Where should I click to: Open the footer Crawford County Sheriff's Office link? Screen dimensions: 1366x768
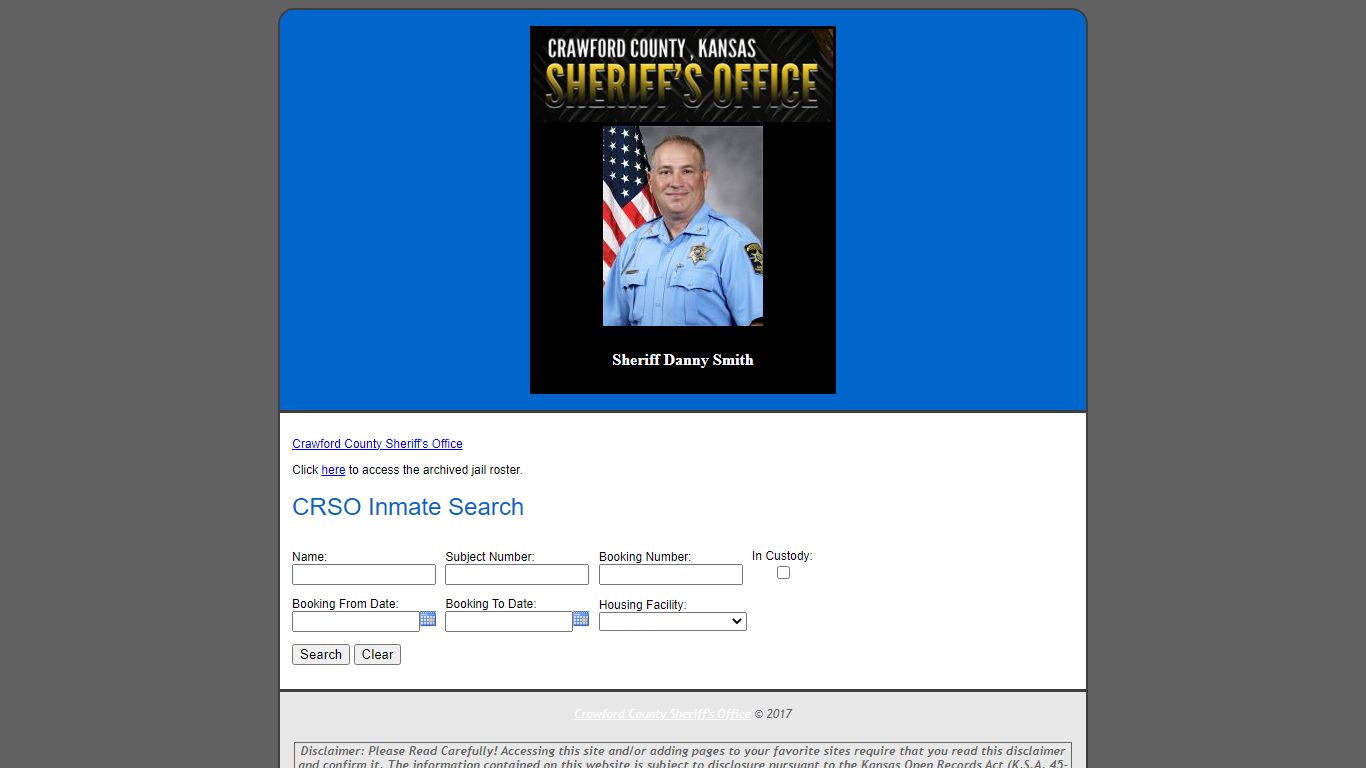662,714
